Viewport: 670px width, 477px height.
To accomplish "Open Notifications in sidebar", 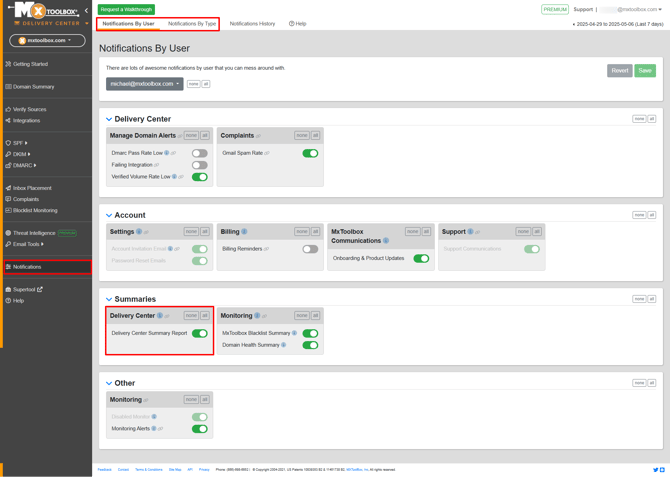I will 47,267.
